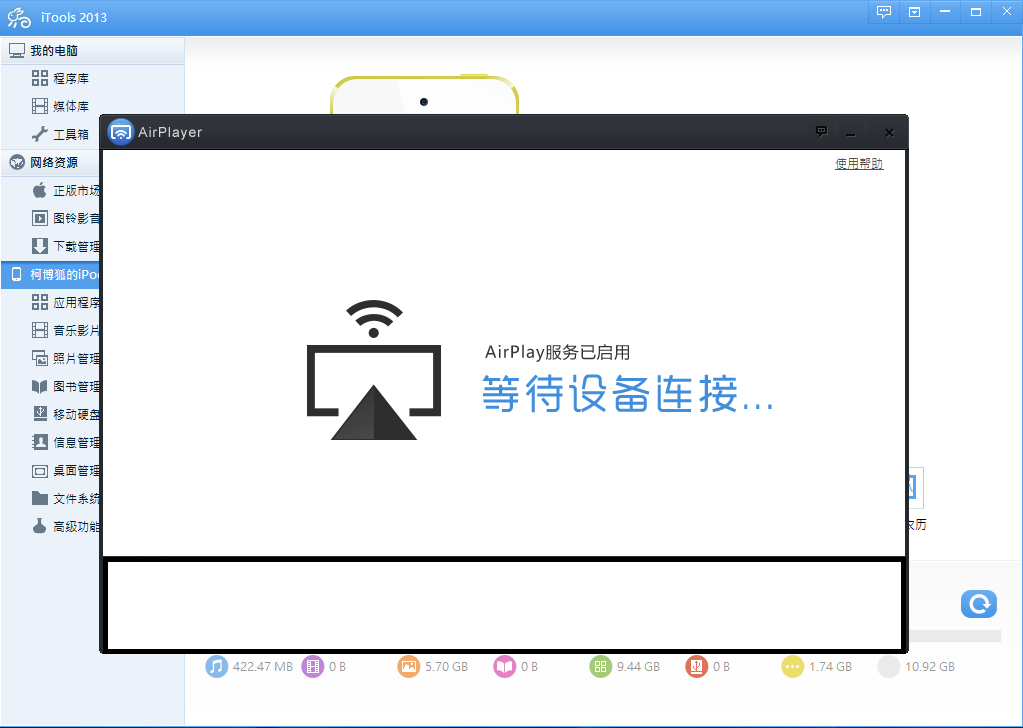Click the AirPlayer logo icon
1023x728 pixels.
click(121, 132)
